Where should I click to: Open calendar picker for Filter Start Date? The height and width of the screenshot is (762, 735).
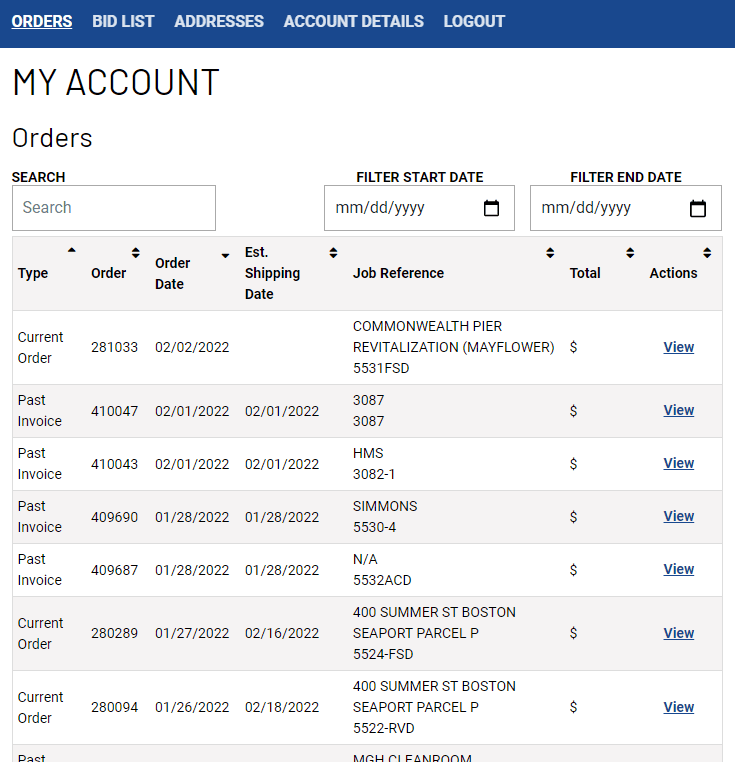(x=491, y=208)
